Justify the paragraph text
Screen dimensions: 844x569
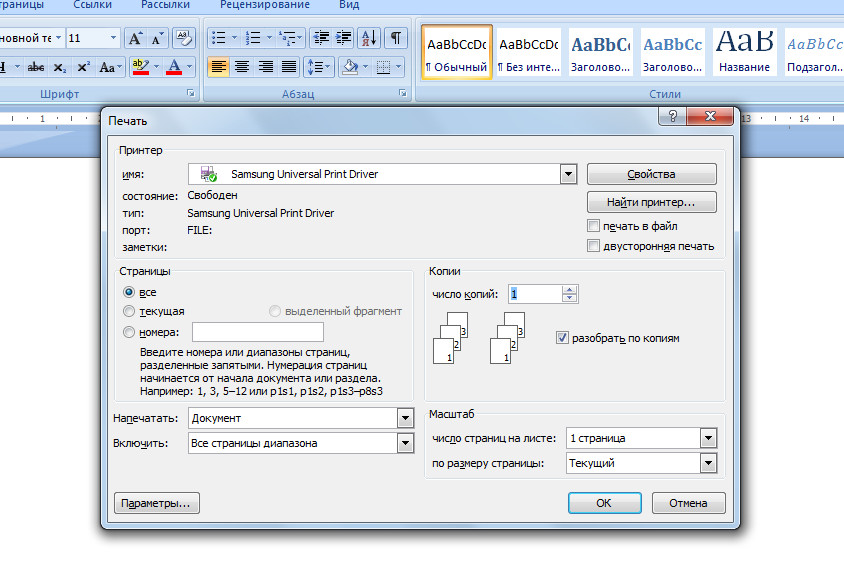[x=289, y=67]
